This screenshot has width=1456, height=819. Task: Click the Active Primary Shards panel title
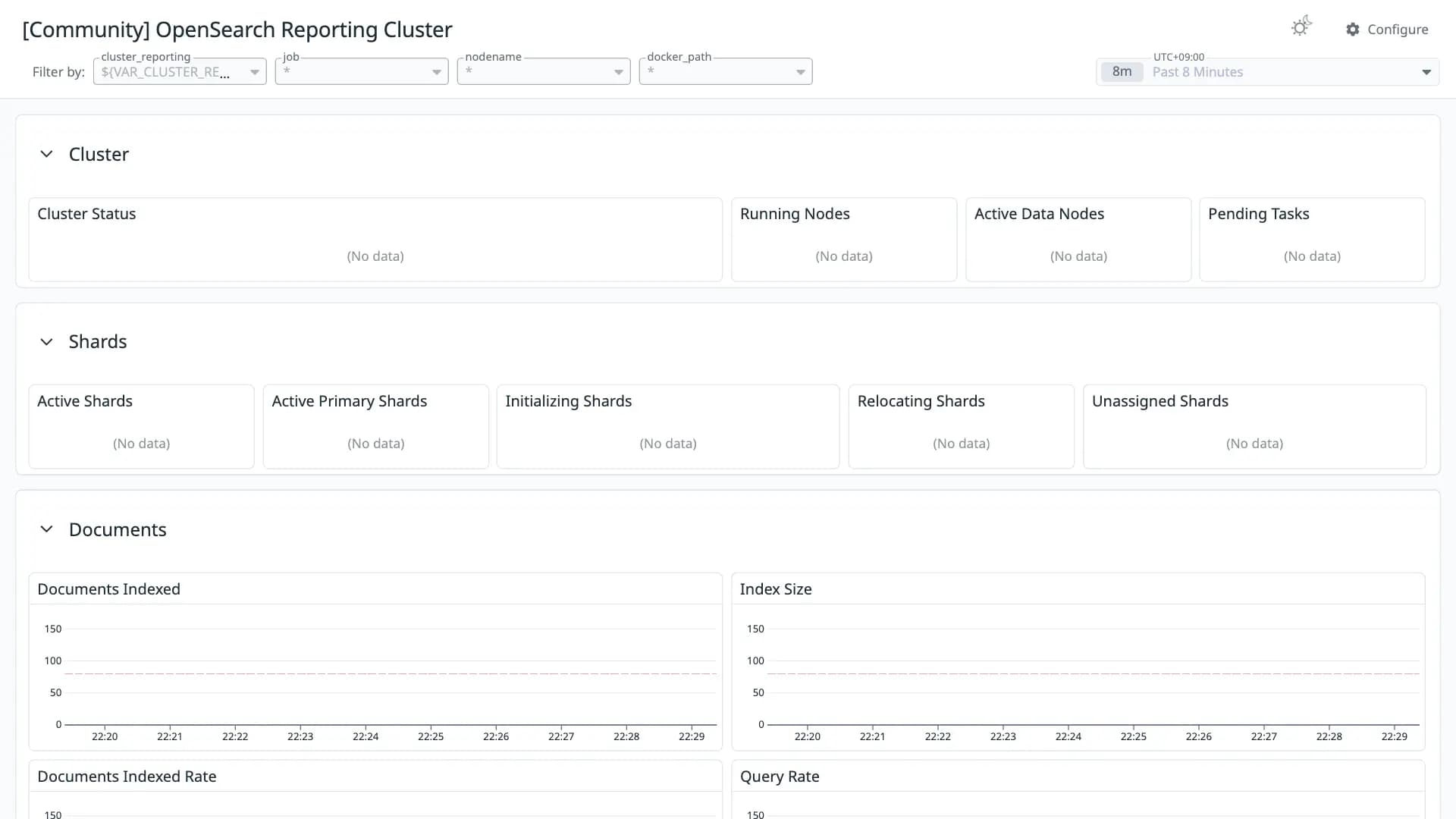(x=349, y=401)
